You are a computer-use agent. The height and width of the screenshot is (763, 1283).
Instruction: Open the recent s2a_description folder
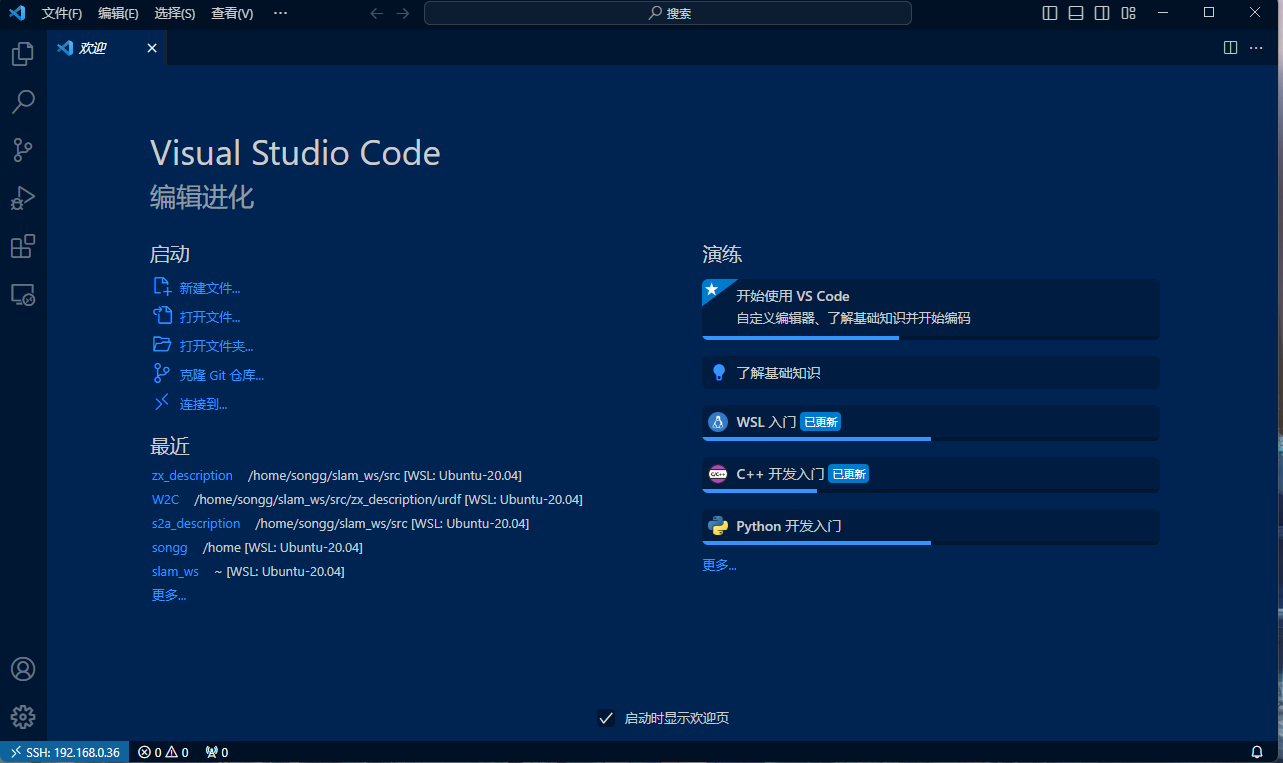coord(196,523)
